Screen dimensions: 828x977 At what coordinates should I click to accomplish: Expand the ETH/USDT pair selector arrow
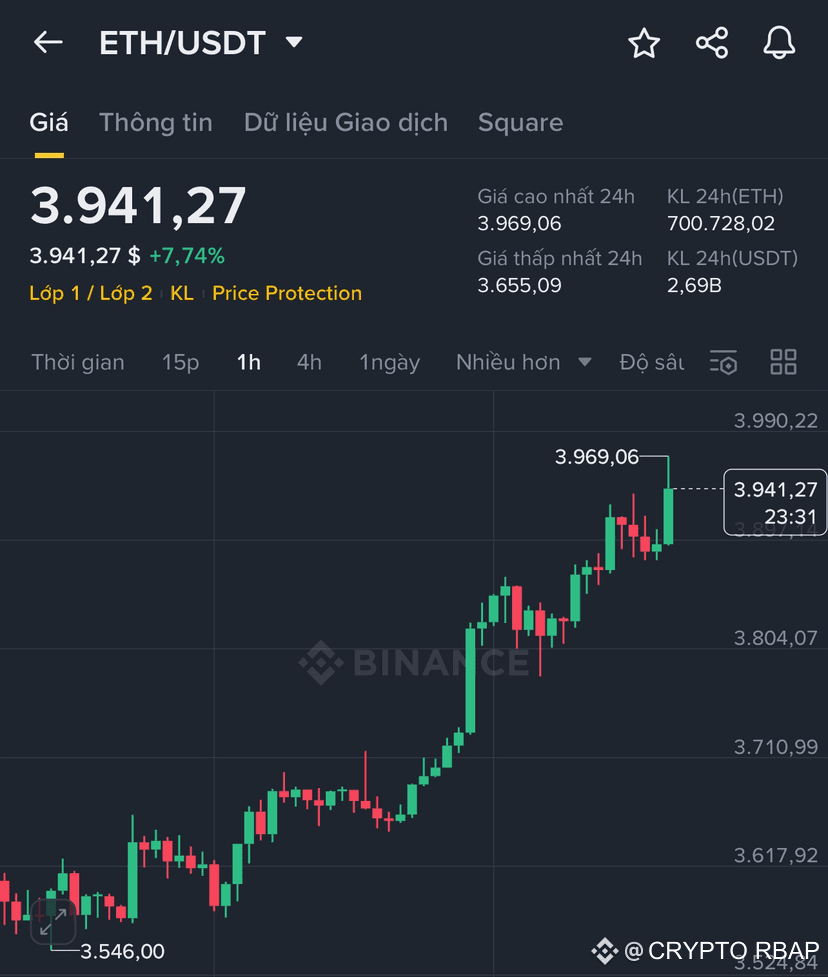pos(294,42)
